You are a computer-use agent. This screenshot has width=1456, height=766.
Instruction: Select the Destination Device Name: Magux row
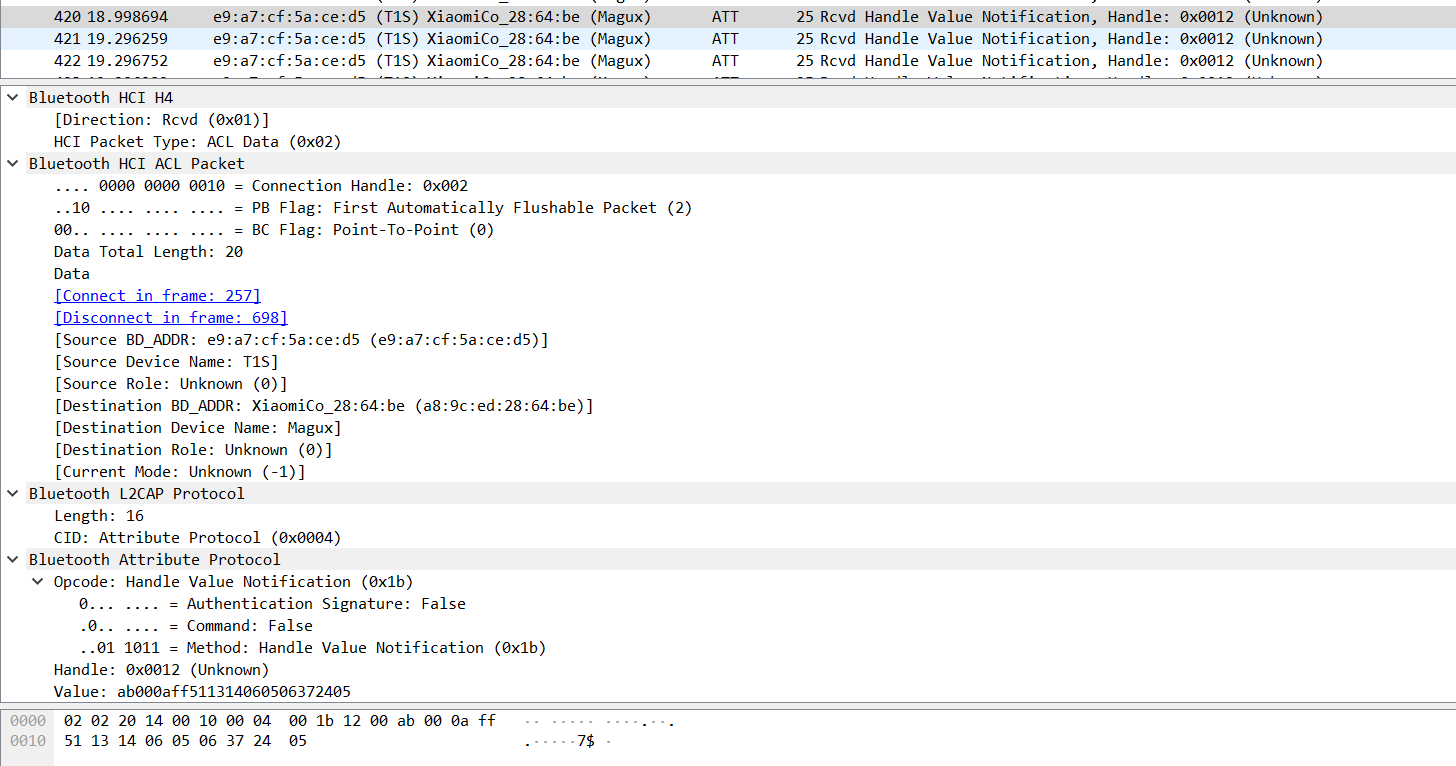198,428
